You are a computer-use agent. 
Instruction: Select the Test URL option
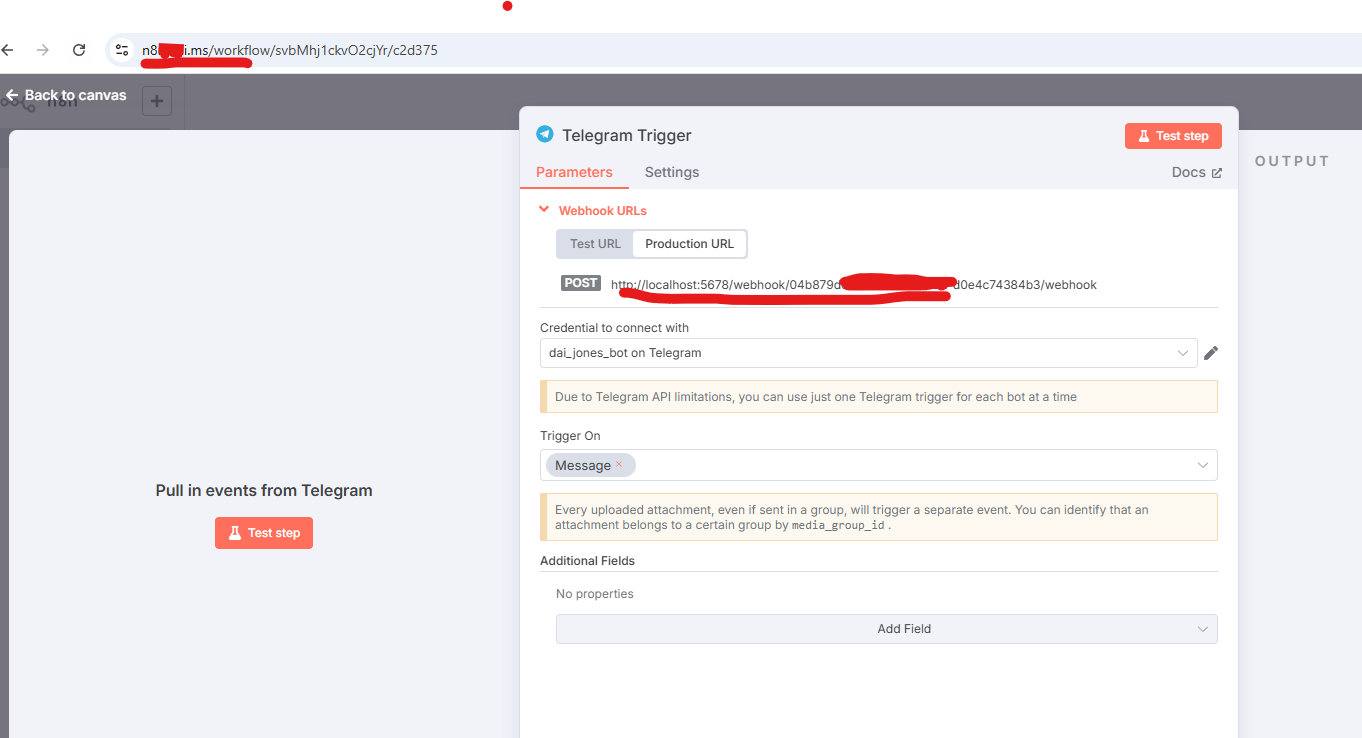click(x=595, y=244)
